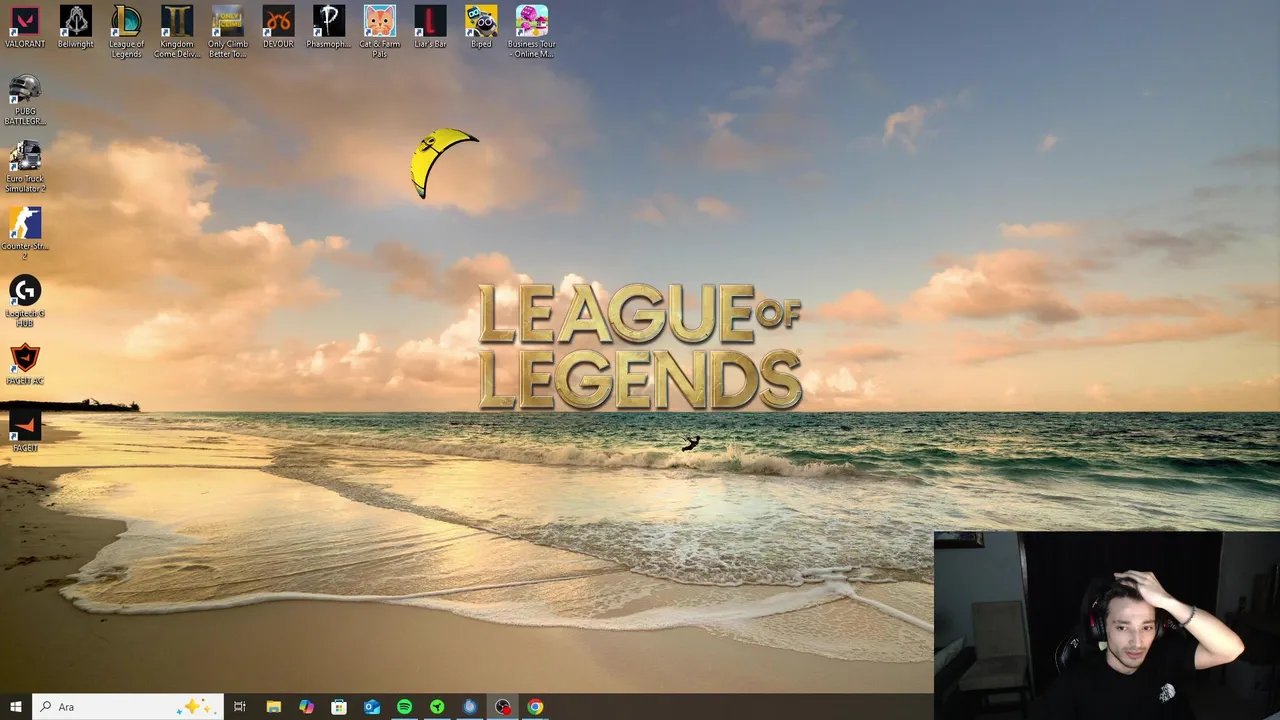Viewport: 1280px width, 720px height.
Task: Open the VALORANT desktop shortcut
Action: click(x=25, y=27)
